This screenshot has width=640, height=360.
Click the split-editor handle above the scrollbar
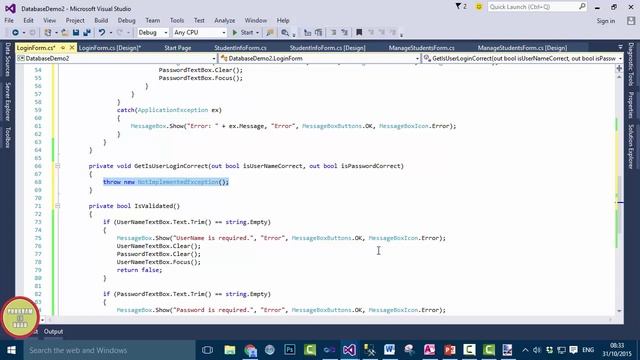click(620, 68)
